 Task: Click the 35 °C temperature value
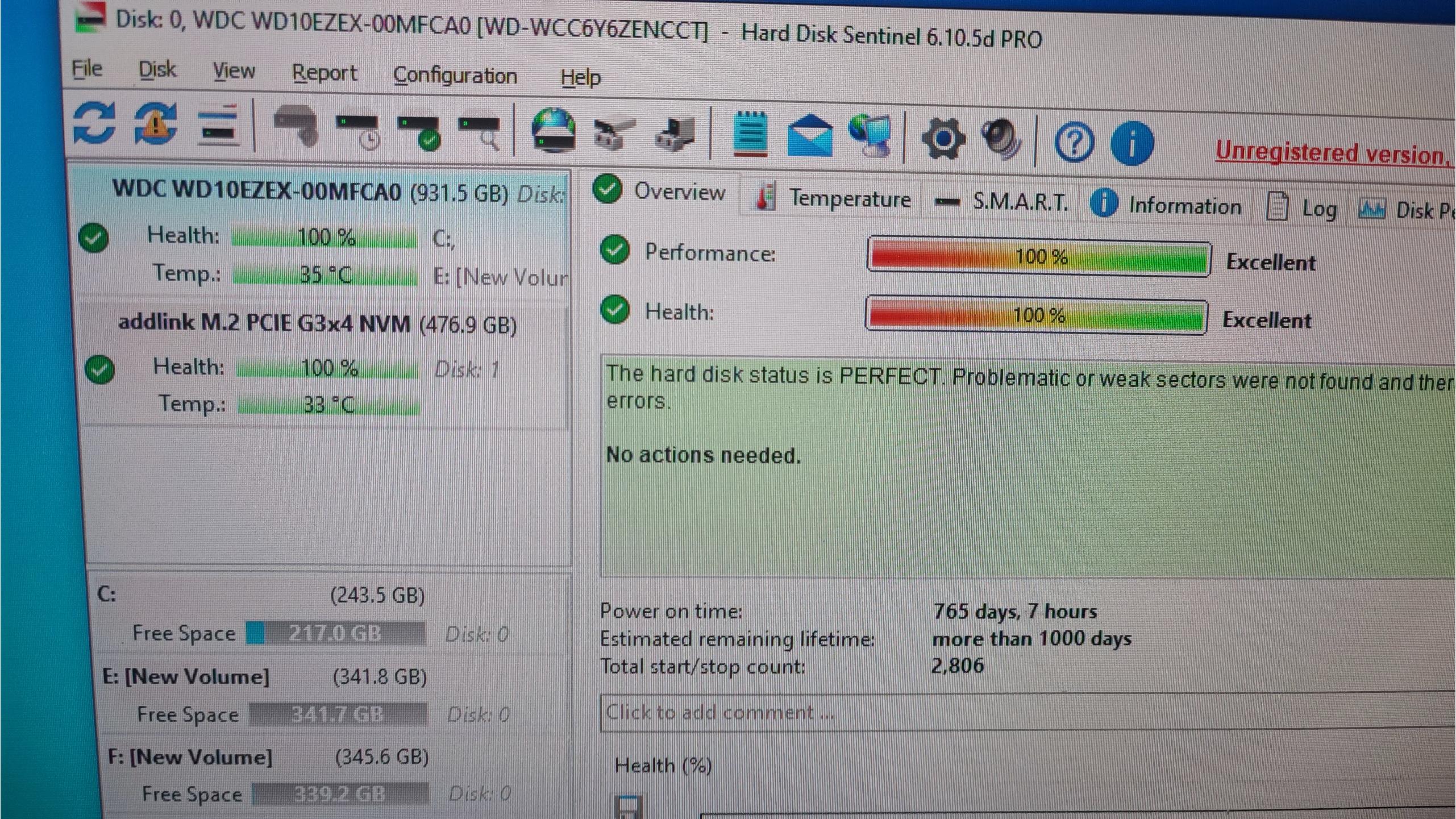(x=325, y=276)
